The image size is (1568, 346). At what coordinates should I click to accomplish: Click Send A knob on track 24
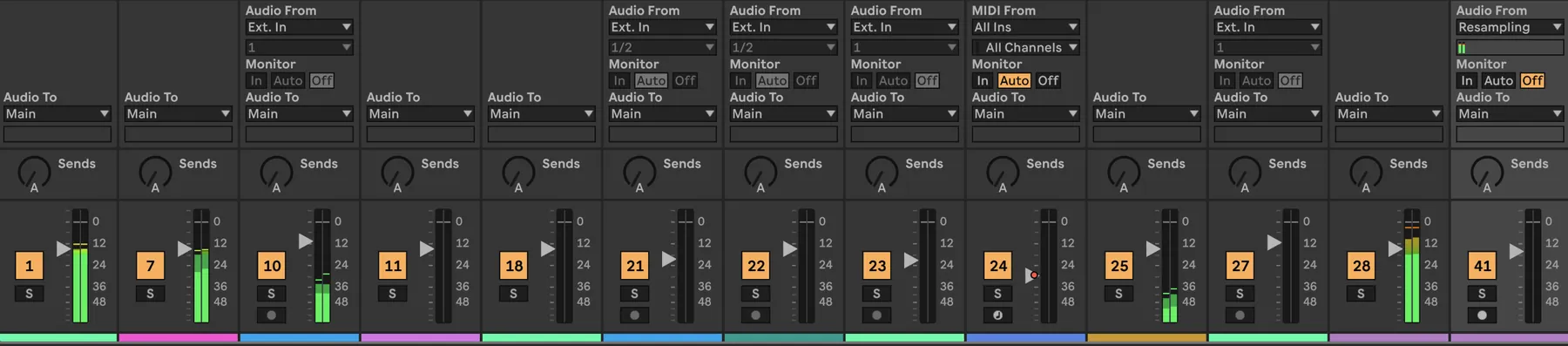tap(1003, 173)
